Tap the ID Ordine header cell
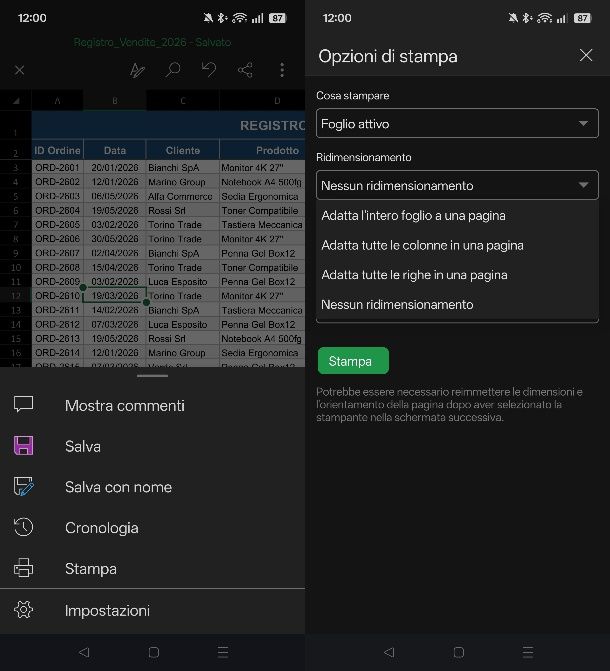The image size is (610, 671). tap(57, 150)
